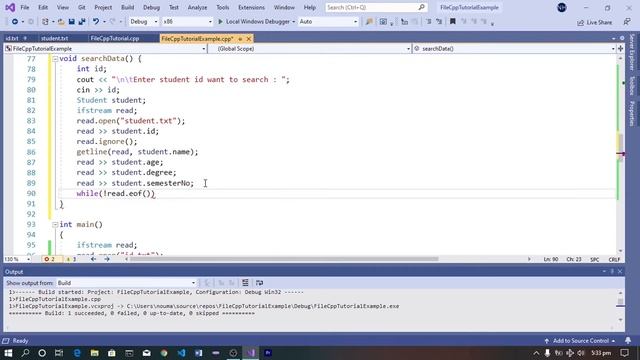Open the Window menu
The width and height of the screenshot is (640, 360).
tap(284, 7)
